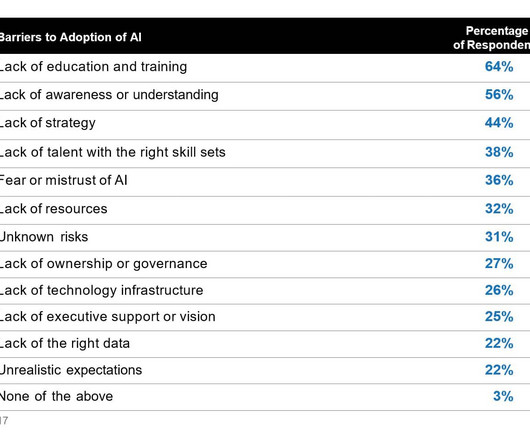530x442 pixels.
Task: Click the 'Barriers to Adoption of AI' header
Action: click(x=70, y=37)
